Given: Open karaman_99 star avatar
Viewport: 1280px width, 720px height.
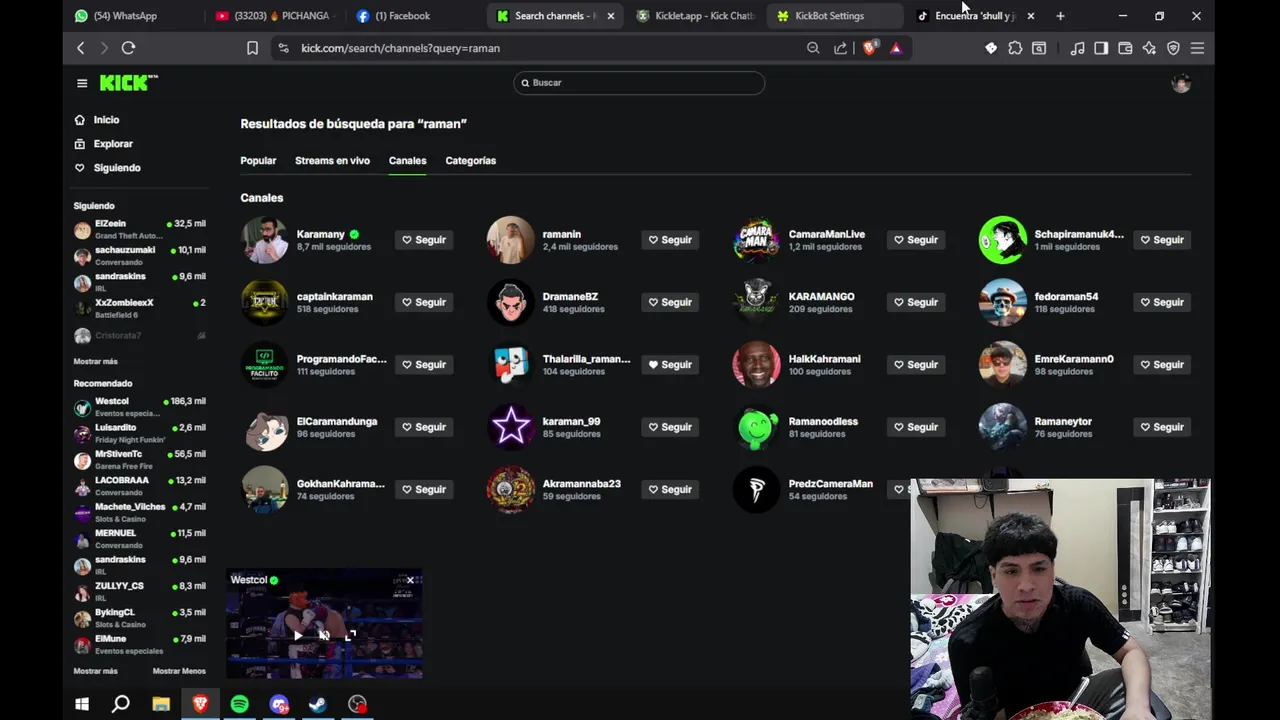Looking at the screenshot, I should [511, 427].
